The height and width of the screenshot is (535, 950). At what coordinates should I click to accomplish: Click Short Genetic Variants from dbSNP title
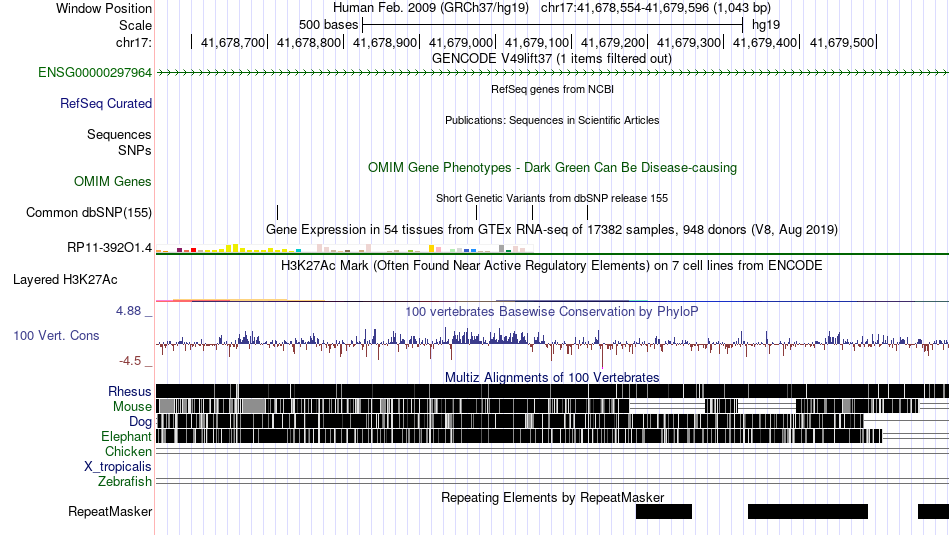point(552,198)
